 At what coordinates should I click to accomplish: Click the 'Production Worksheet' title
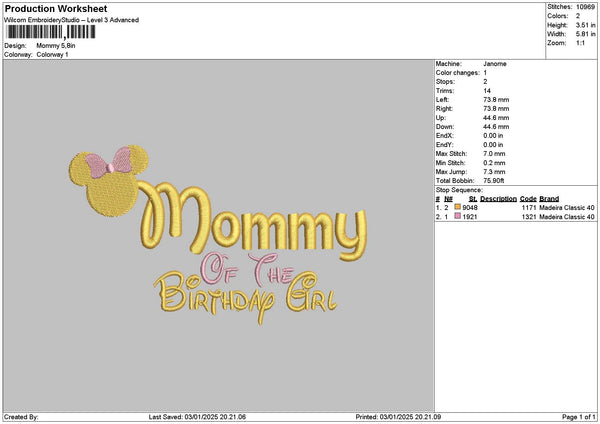(x=56, y=8)
